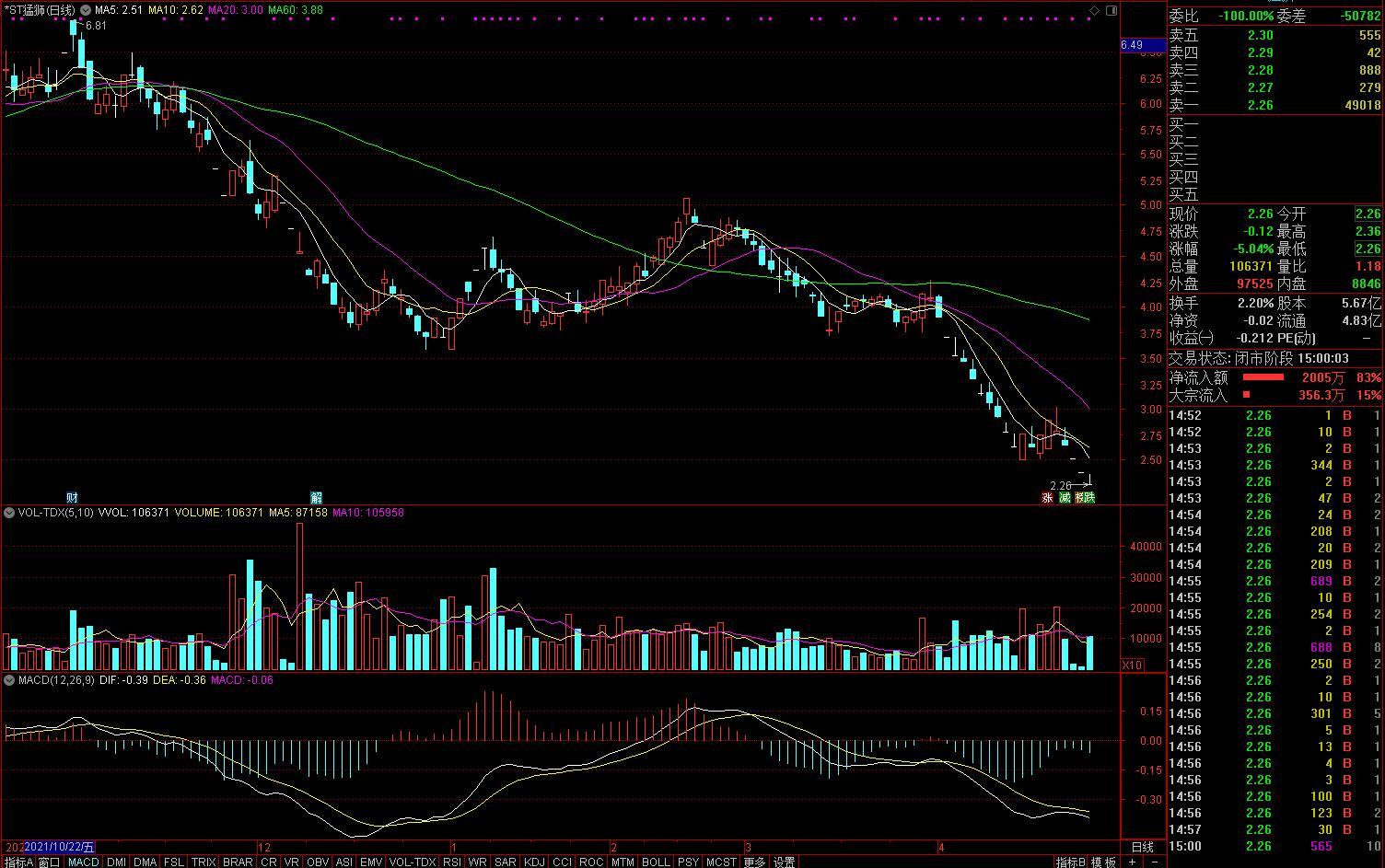Click the 解 marker icon on chart
Screen dimensions: 1385x868
pos(316,498)
